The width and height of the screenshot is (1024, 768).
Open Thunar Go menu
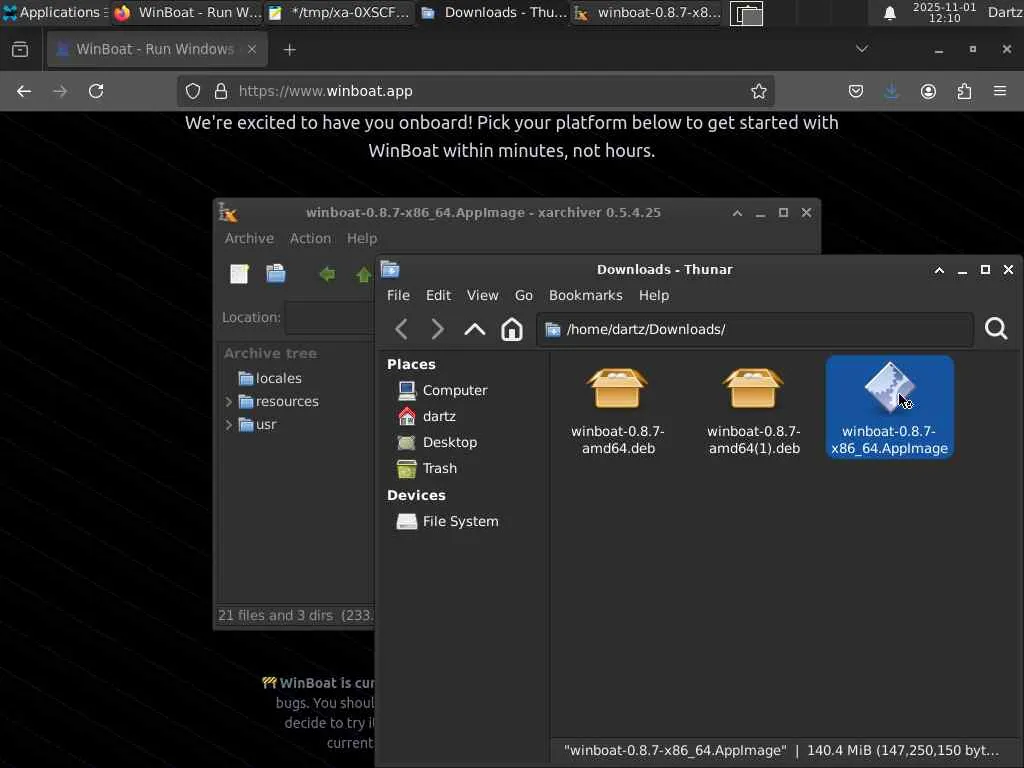click(524, 295)
